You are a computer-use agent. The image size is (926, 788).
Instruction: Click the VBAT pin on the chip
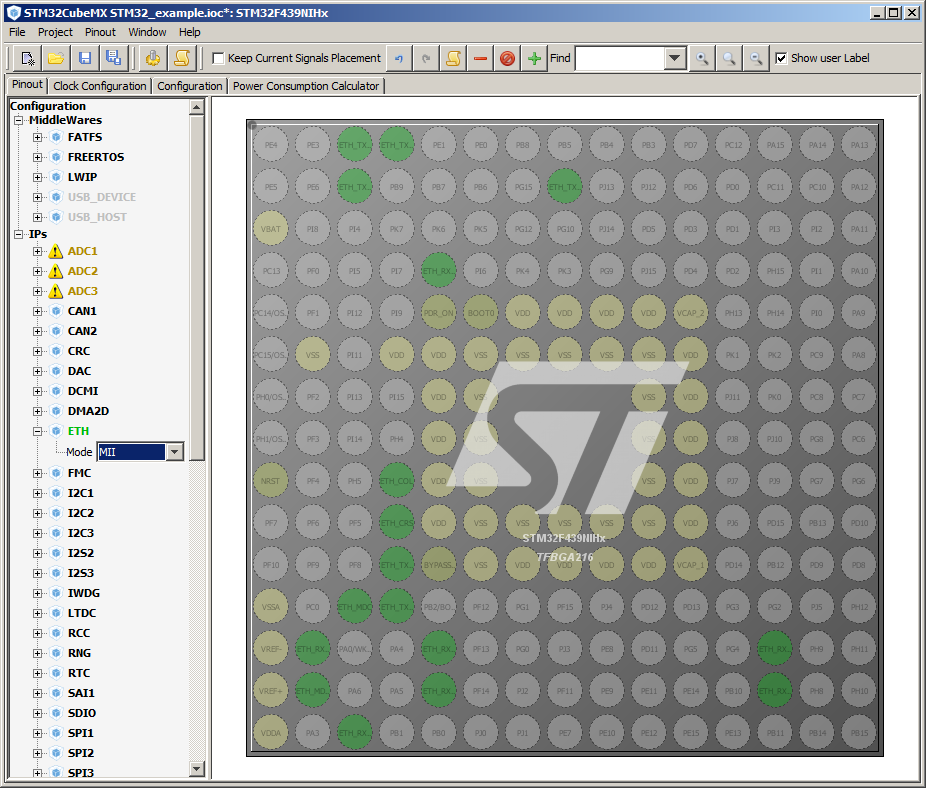coord(271,229)
